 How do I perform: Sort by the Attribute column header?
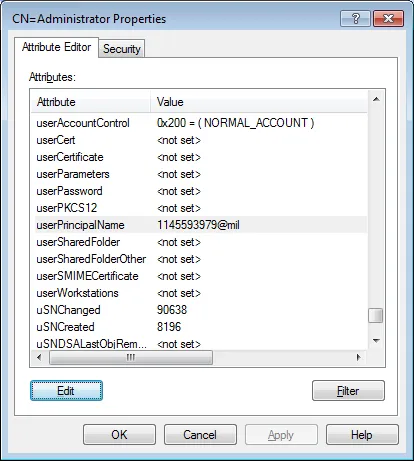pyautogui.click(x=90, y=102)
